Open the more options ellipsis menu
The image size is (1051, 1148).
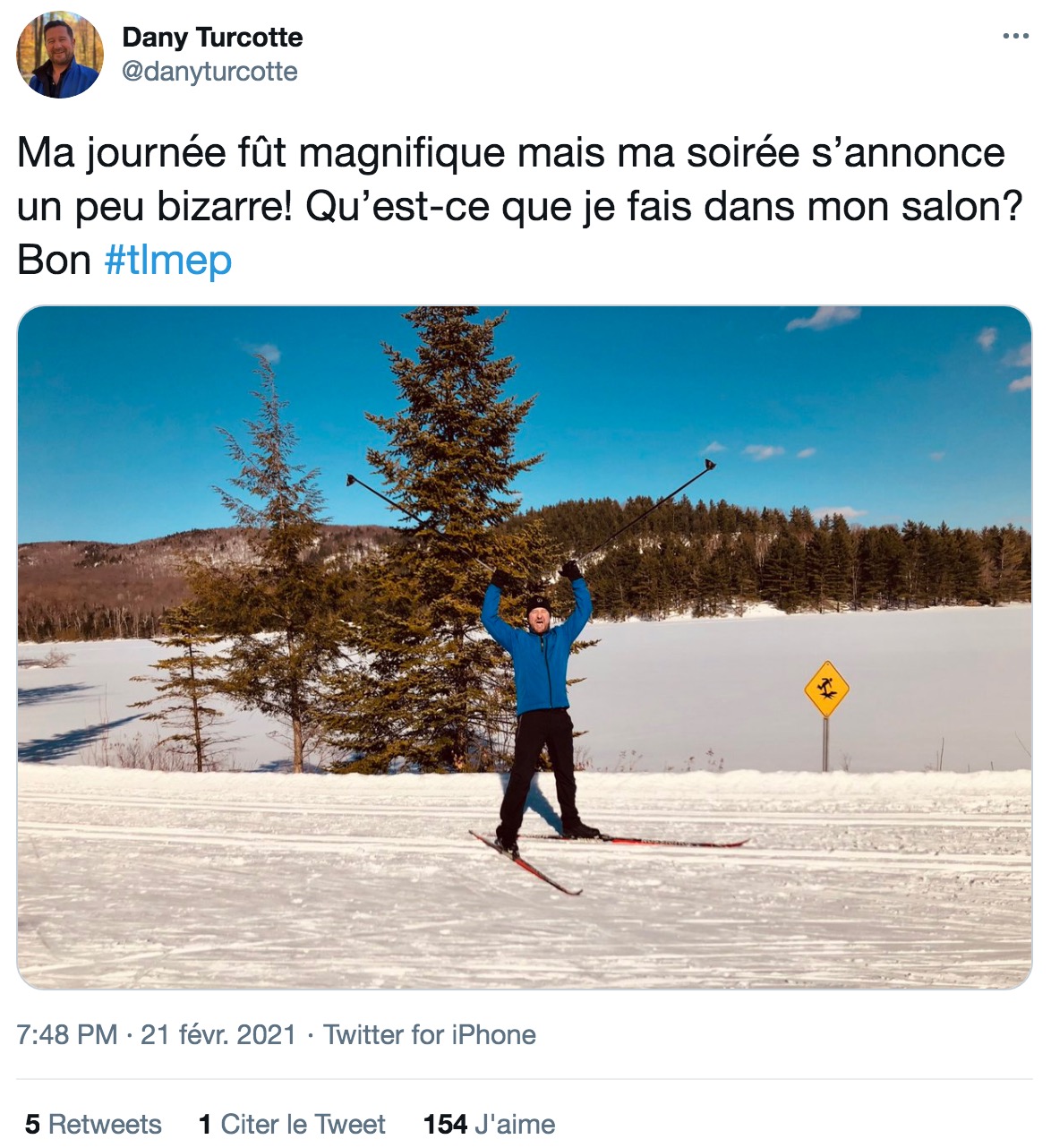click(1015, 37)
